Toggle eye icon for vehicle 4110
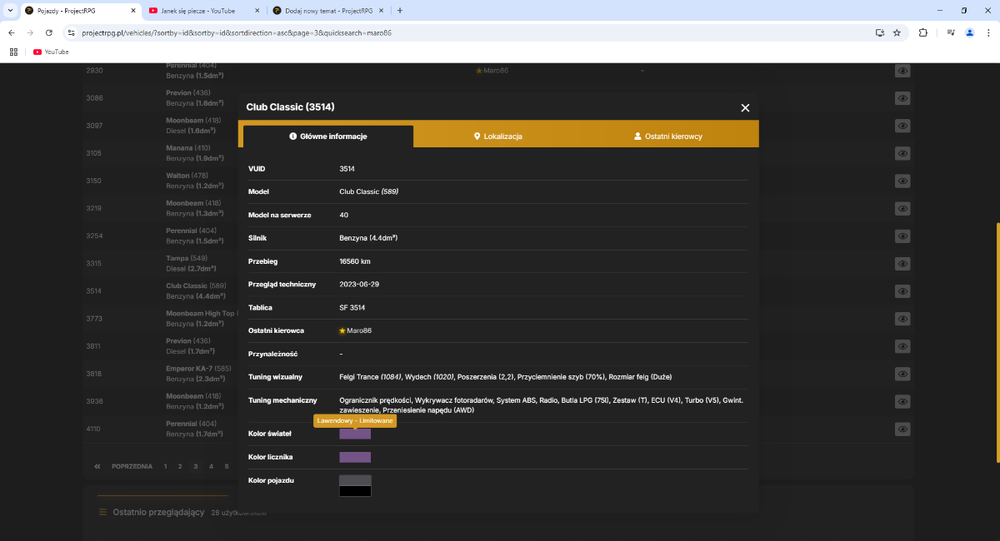Image resolution: width=1000 pixels, height=541 pixels. click(x=902, y=429)
